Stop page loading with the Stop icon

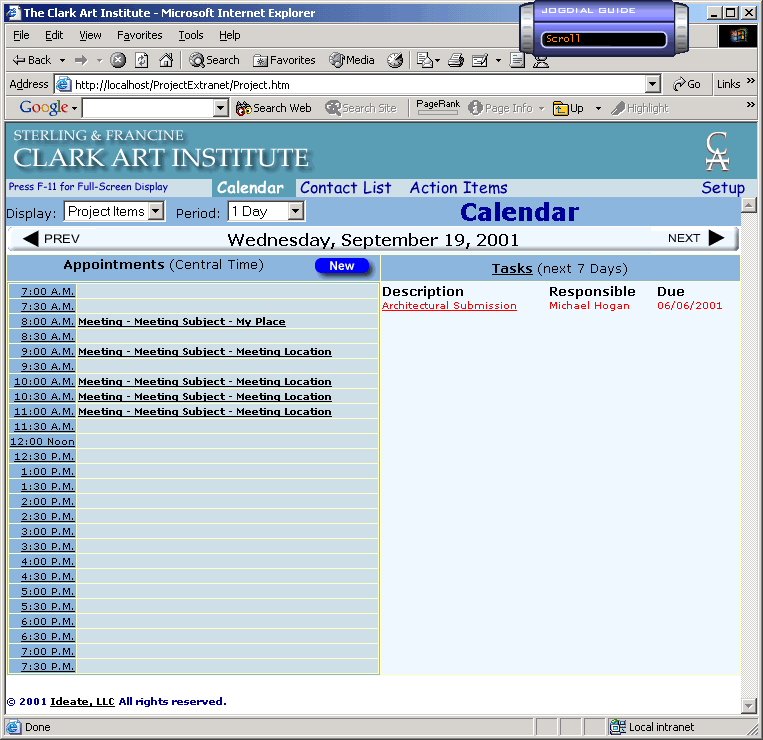(x=118, y=60)
